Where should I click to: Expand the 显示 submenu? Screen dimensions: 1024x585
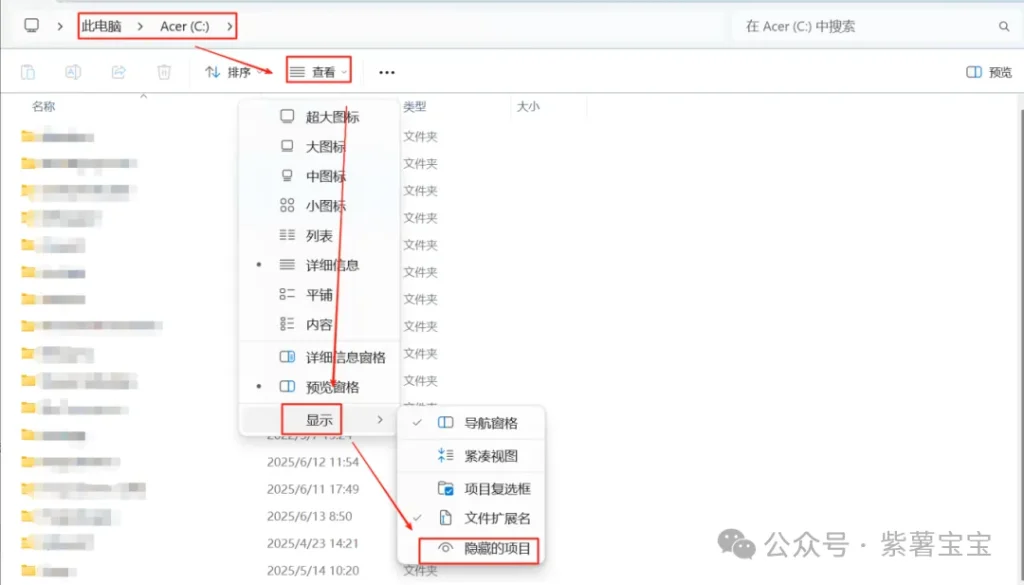pyautogui.click(x=318, y=420)
